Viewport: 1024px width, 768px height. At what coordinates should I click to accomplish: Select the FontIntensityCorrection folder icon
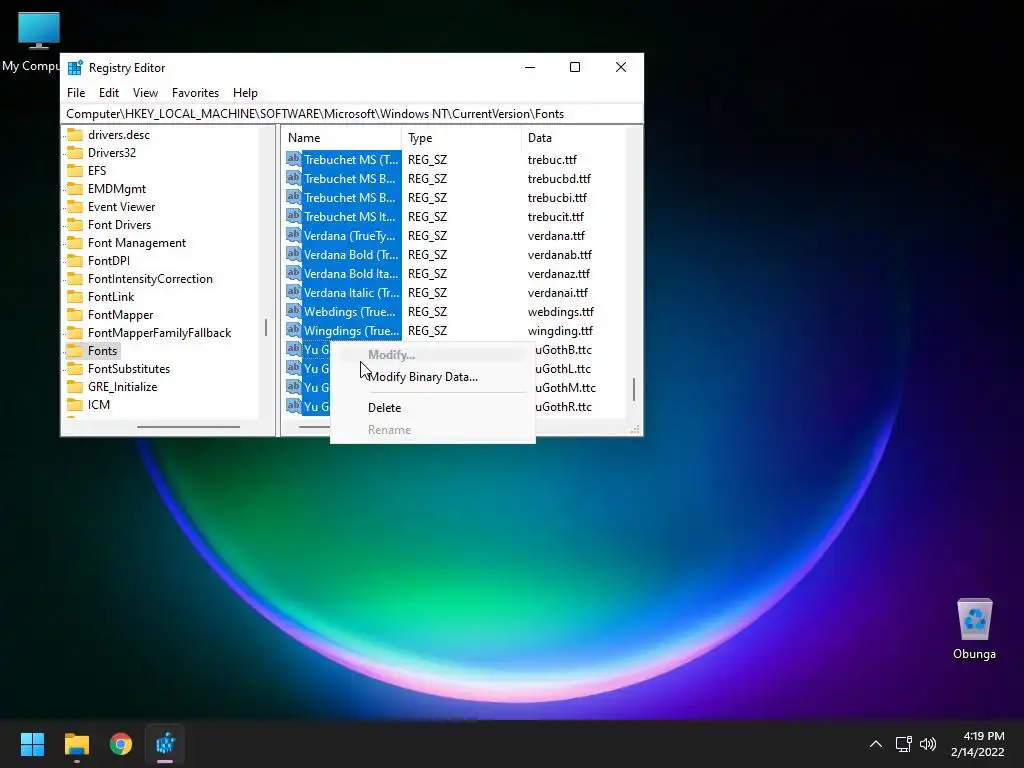(x=76, y=278)
